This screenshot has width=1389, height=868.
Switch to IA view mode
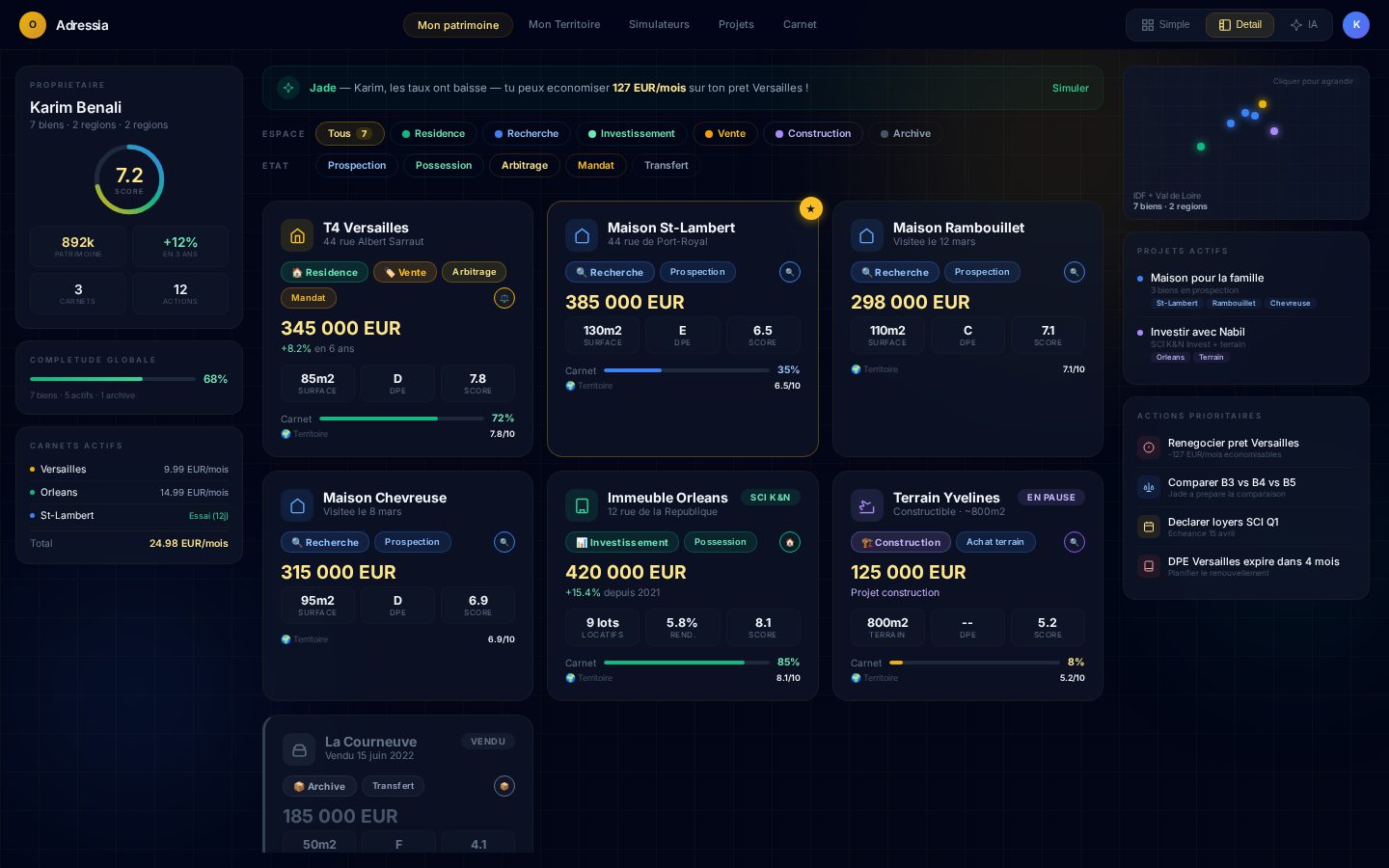1303,25
